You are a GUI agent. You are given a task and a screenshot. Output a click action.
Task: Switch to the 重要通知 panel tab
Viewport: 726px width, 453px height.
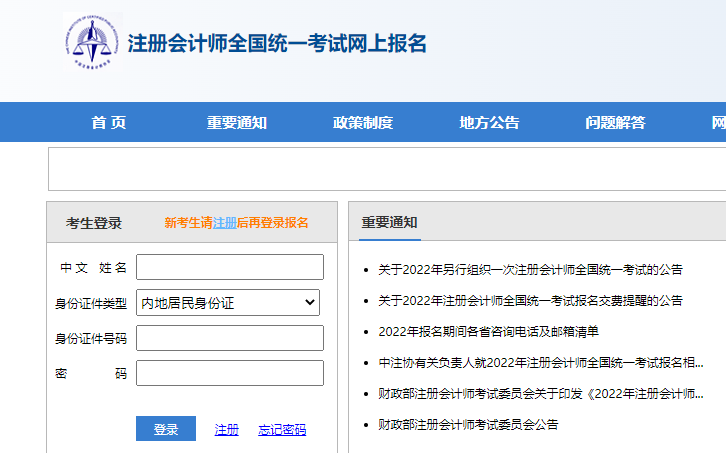tap(390, 223)
